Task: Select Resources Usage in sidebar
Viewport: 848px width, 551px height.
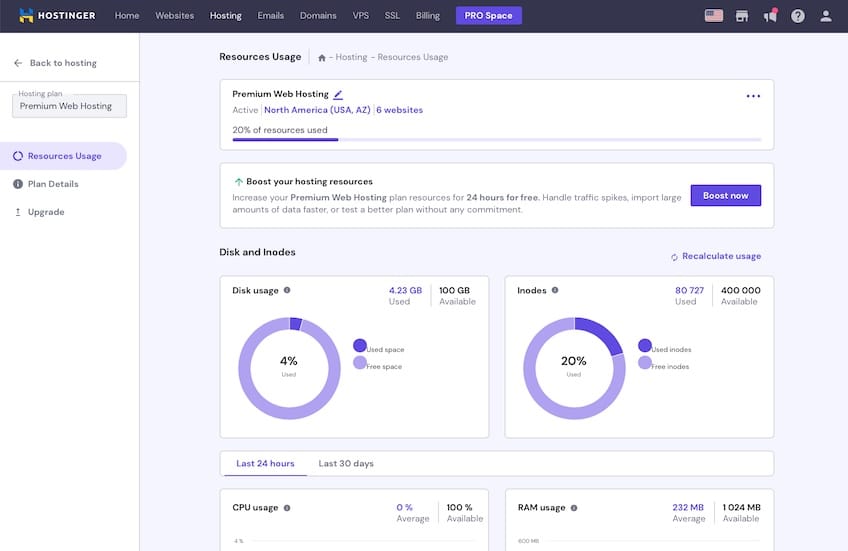Action: tap(63, 156)
